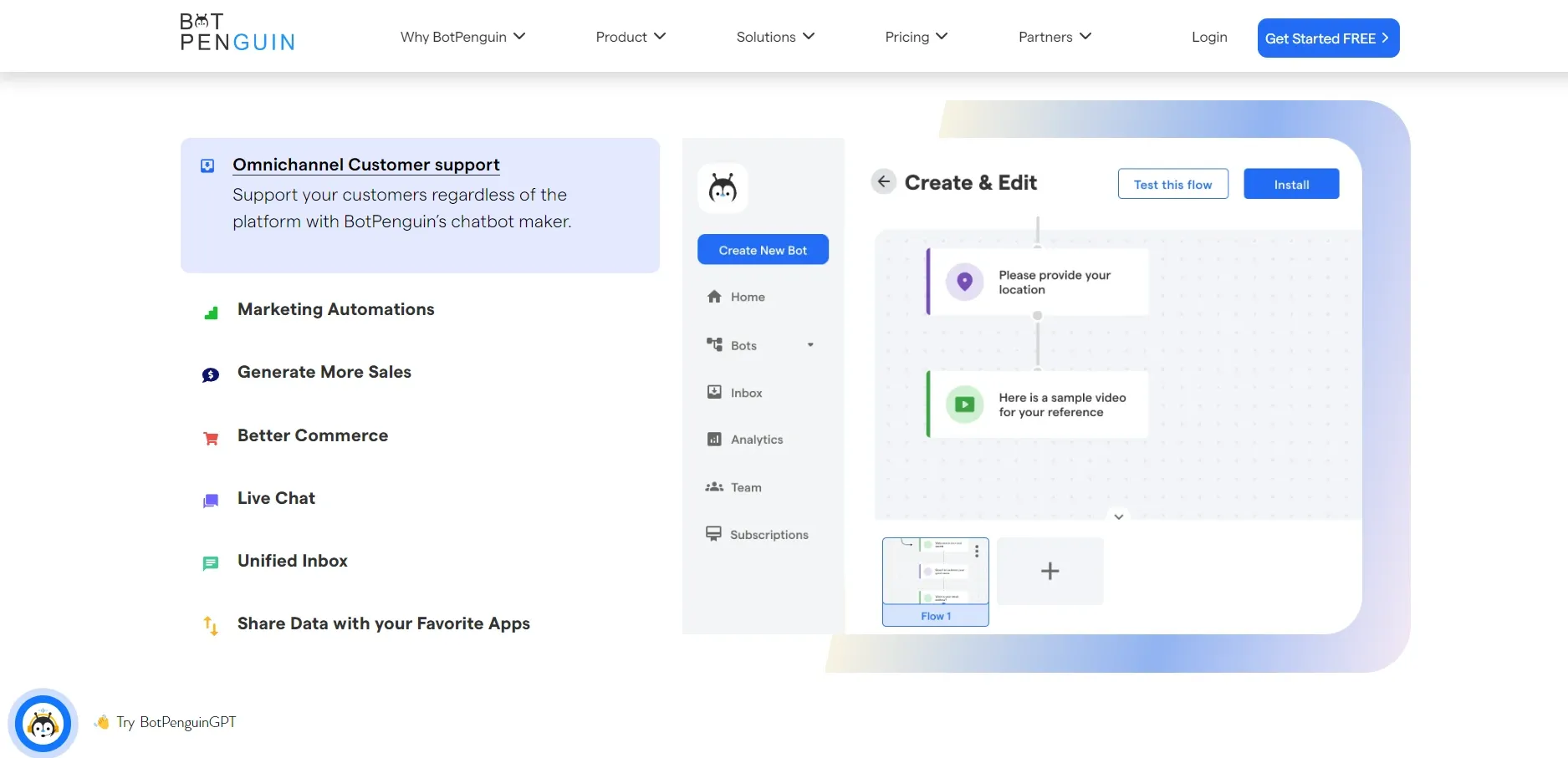Click the back arrow beside Create & Edit

click(884, 181)
